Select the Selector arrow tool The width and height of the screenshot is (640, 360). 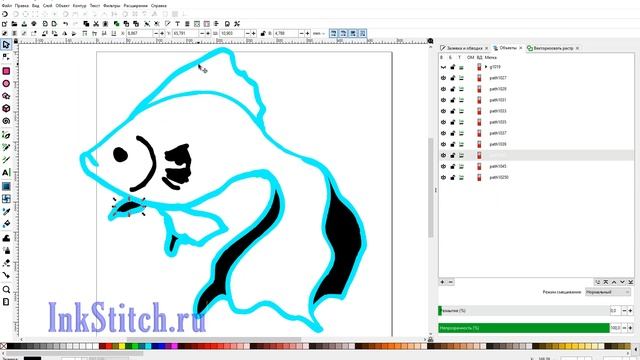pos(6,44)
